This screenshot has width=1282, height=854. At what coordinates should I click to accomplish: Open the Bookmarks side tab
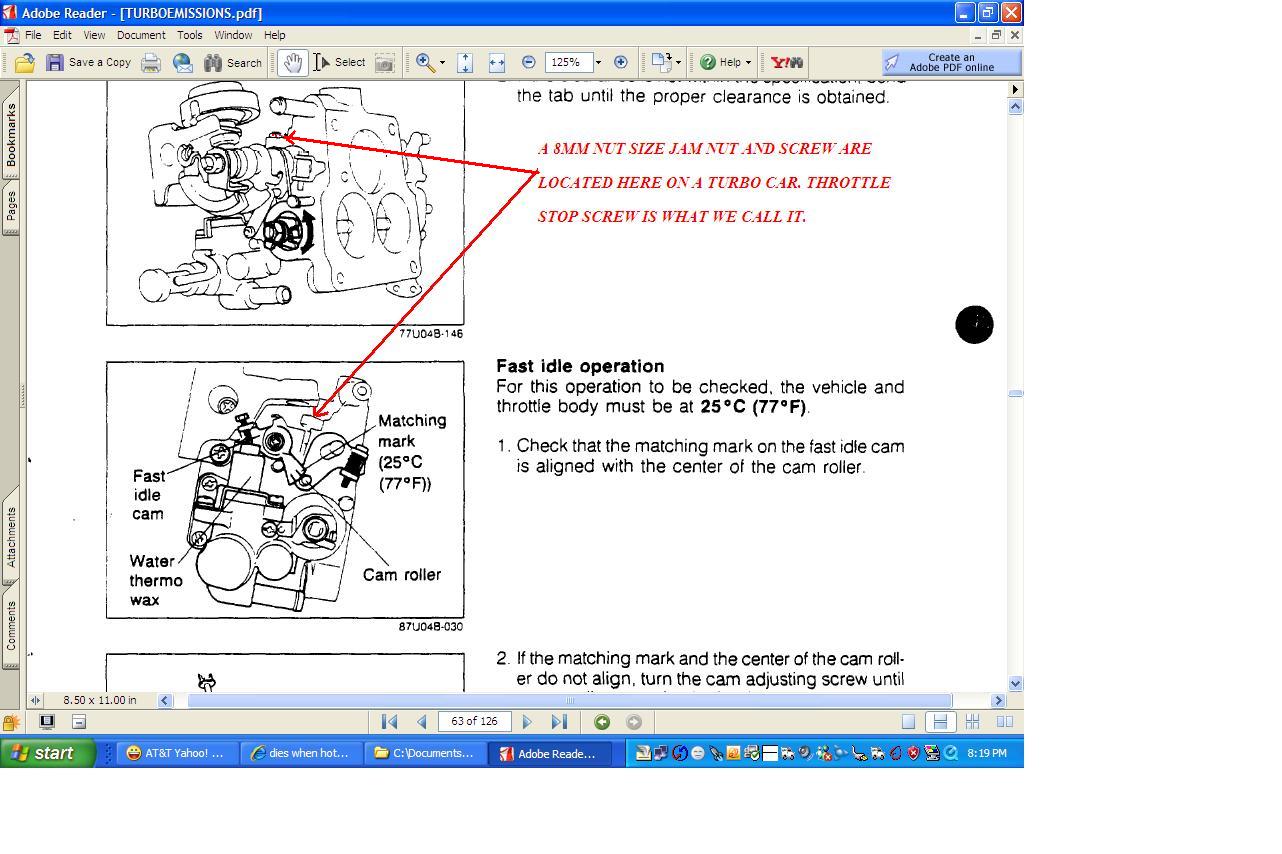(x=11, y=137)
